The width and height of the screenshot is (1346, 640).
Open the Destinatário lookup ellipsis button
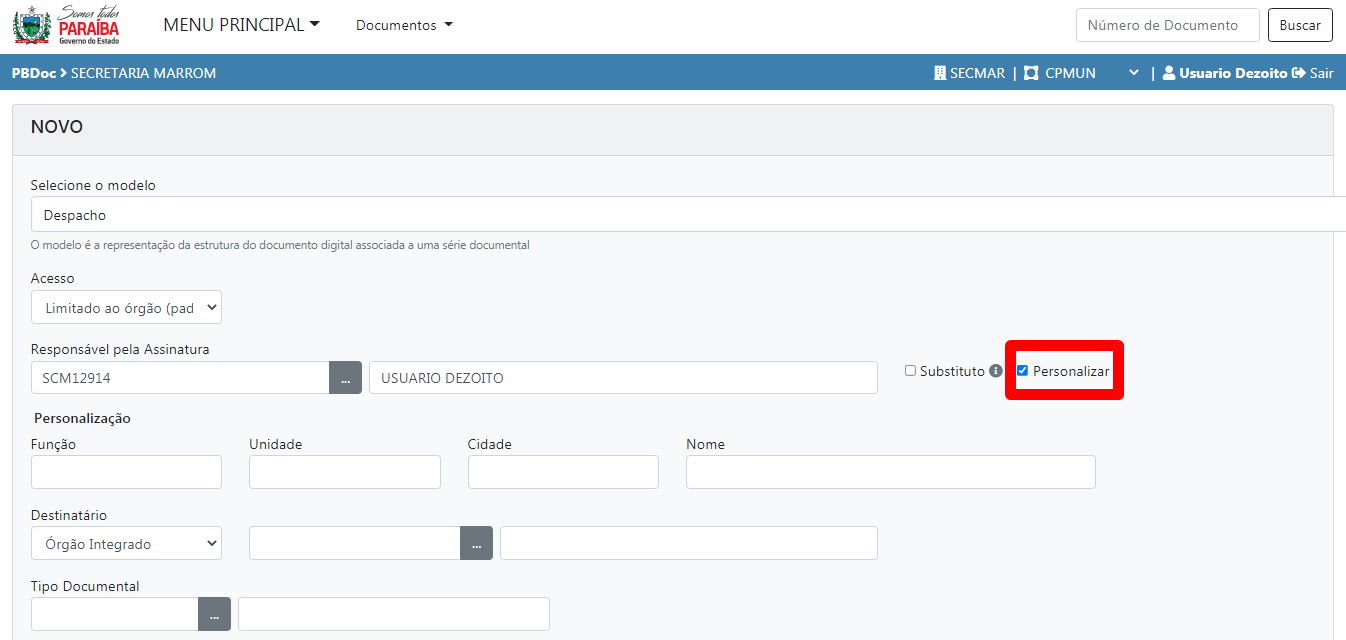(x=476, y=544)
